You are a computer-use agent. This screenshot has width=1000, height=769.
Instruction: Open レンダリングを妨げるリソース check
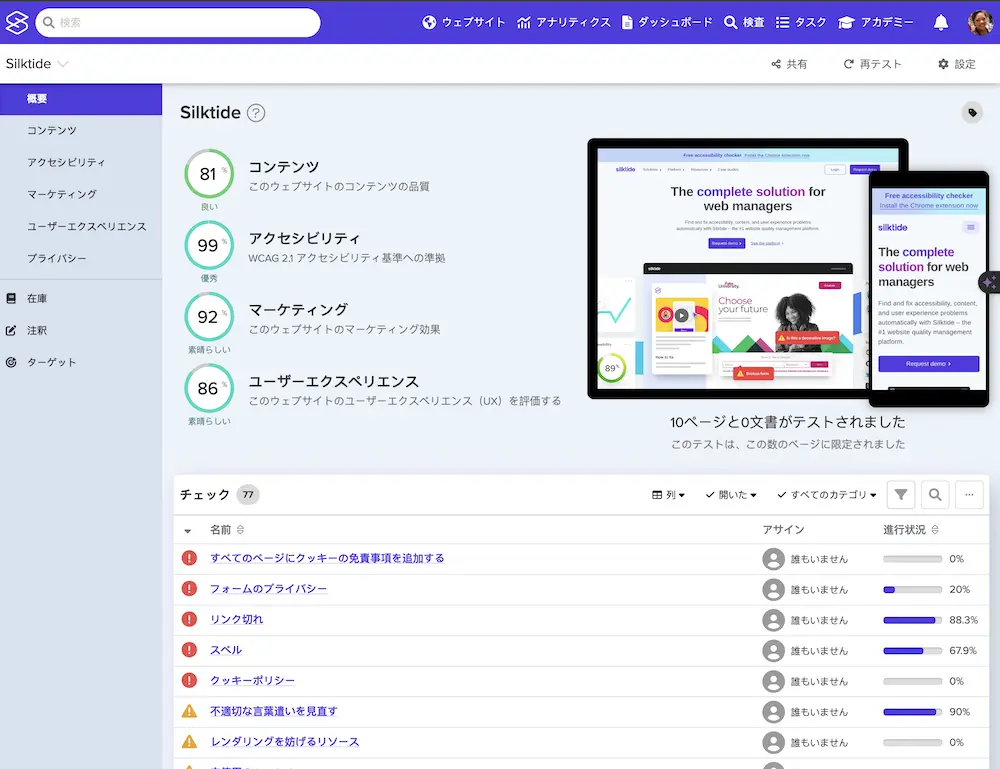(285, 742)
